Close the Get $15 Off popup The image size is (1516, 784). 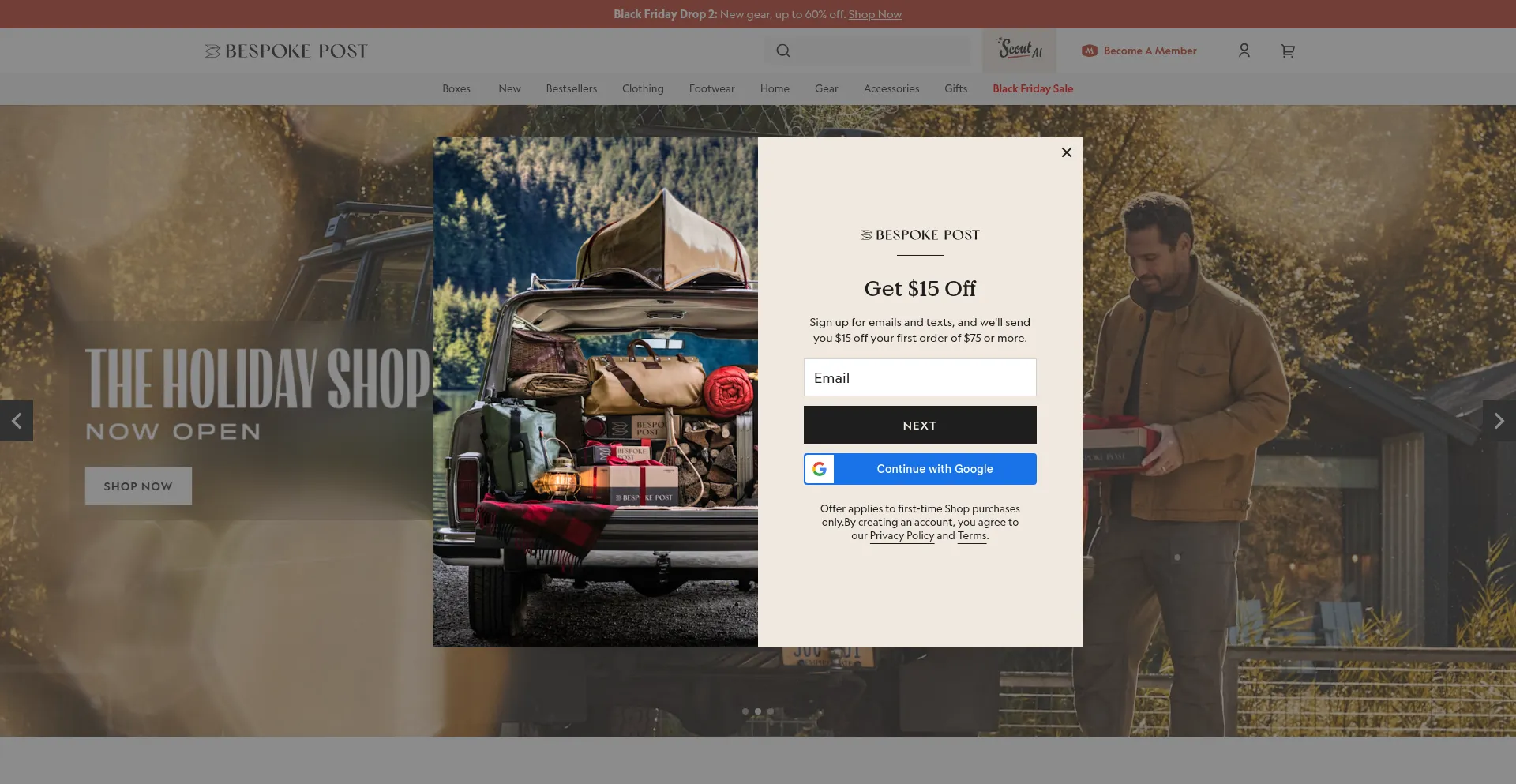tap(1066, 152)
